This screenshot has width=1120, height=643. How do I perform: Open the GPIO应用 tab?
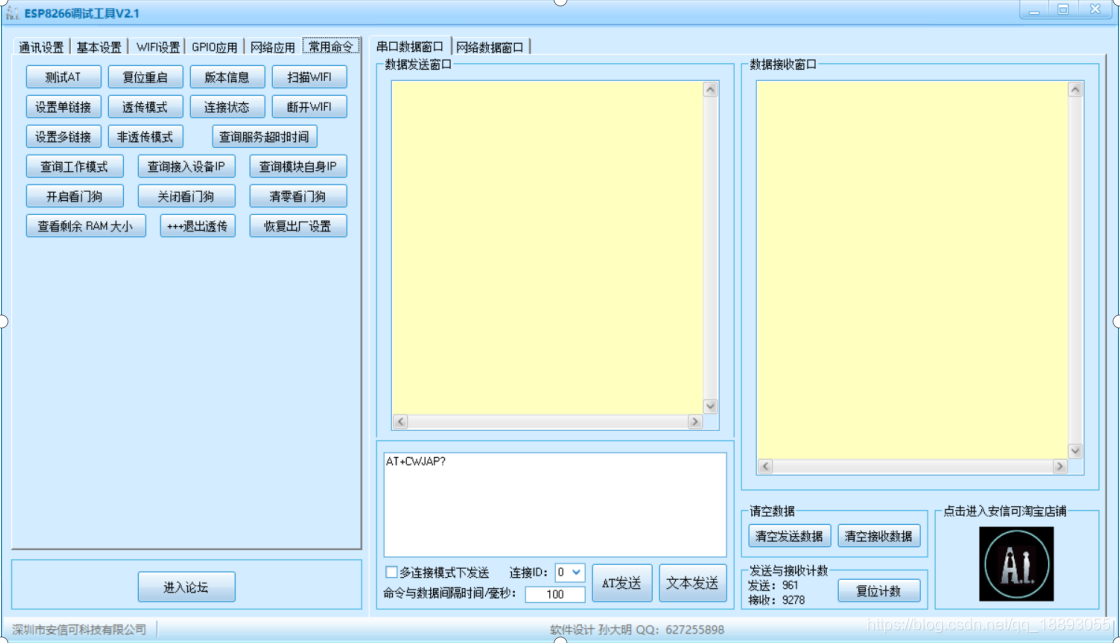214,47
